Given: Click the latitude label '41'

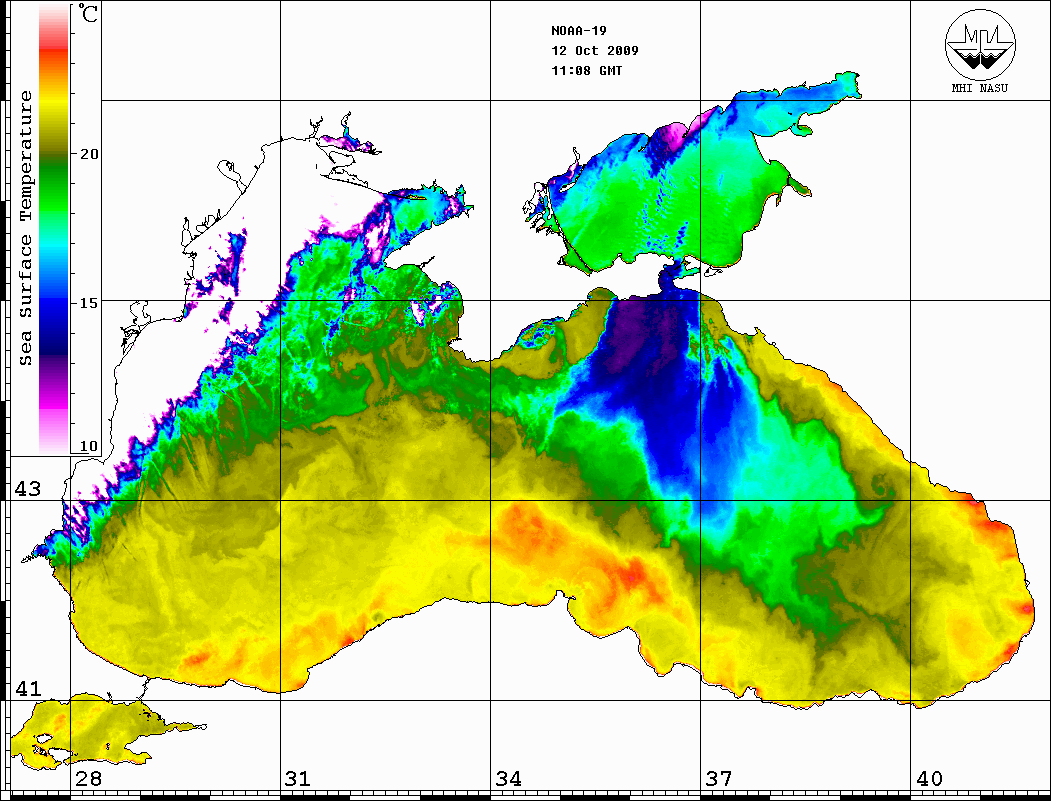Looking at the screenshot, I should click(x=28, y=688).
